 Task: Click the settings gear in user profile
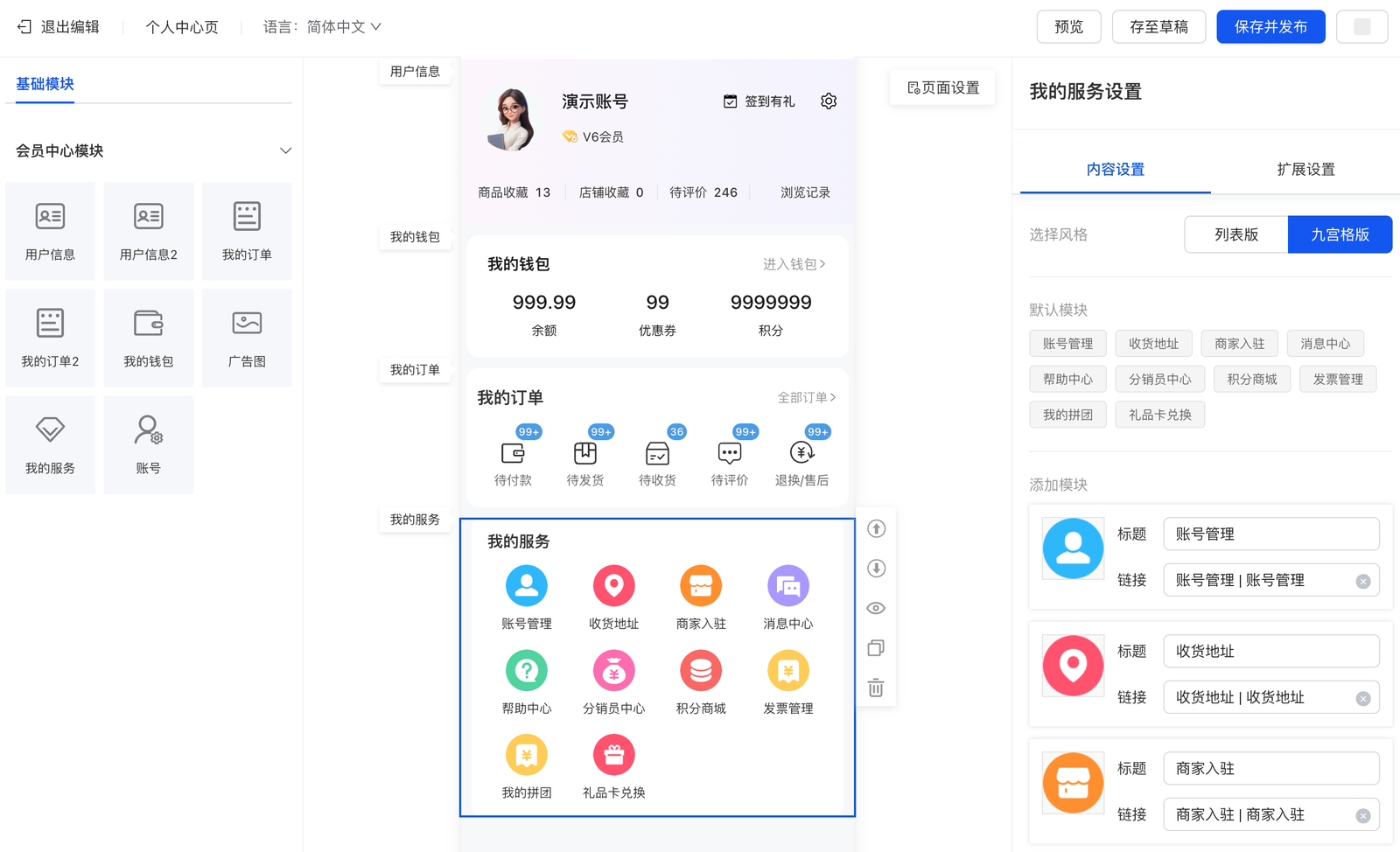(x=829, y=101)
